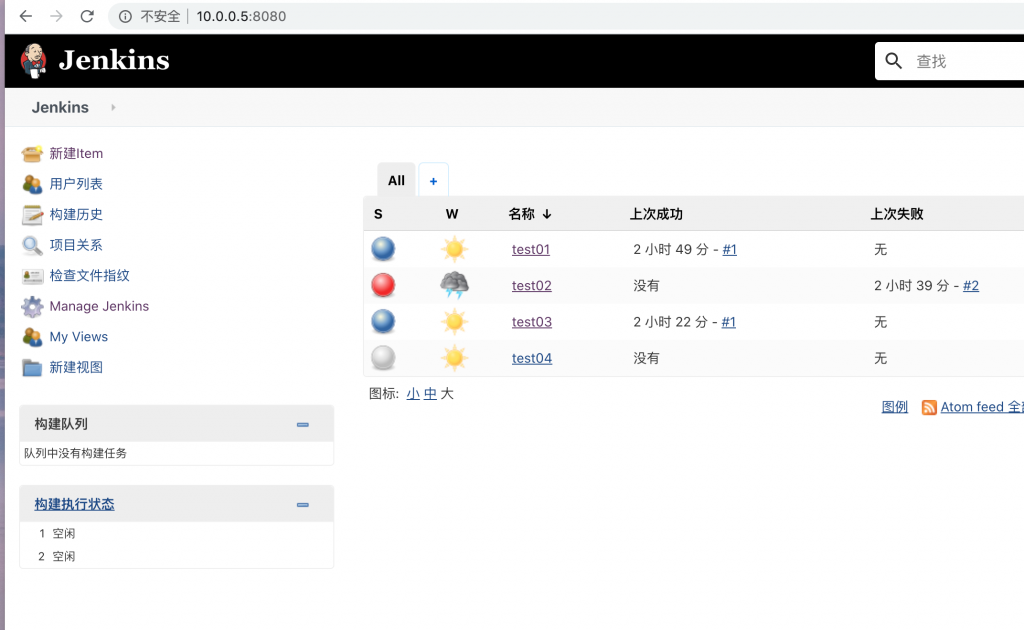Collapse the 构建队列 panel
The width and height of the screenshot is (1024, 630).
pyautogui.click(x=302, y=424)
